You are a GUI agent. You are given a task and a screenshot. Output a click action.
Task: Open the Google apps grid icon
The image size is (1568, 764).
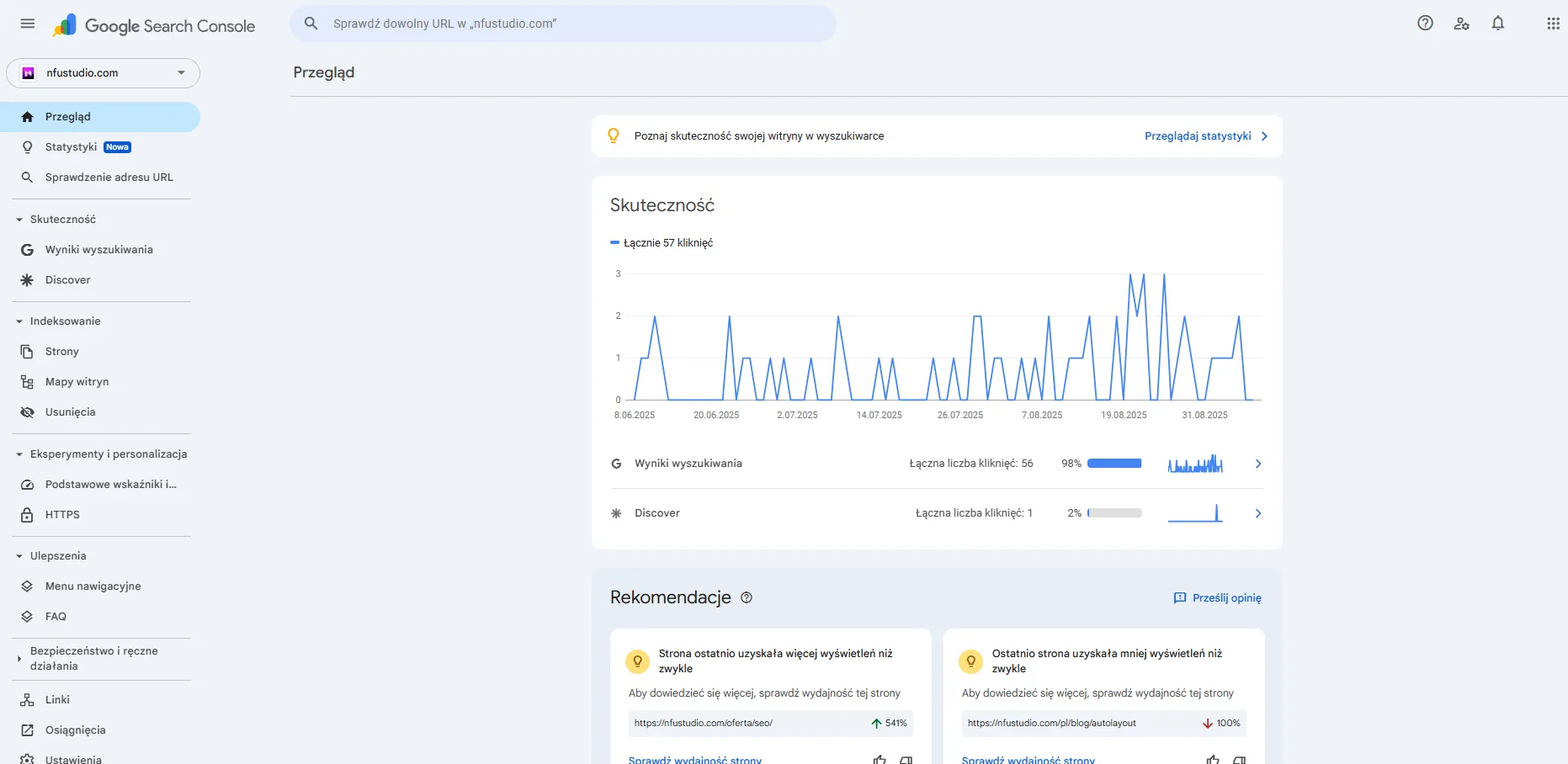(x=1553, y=23)
